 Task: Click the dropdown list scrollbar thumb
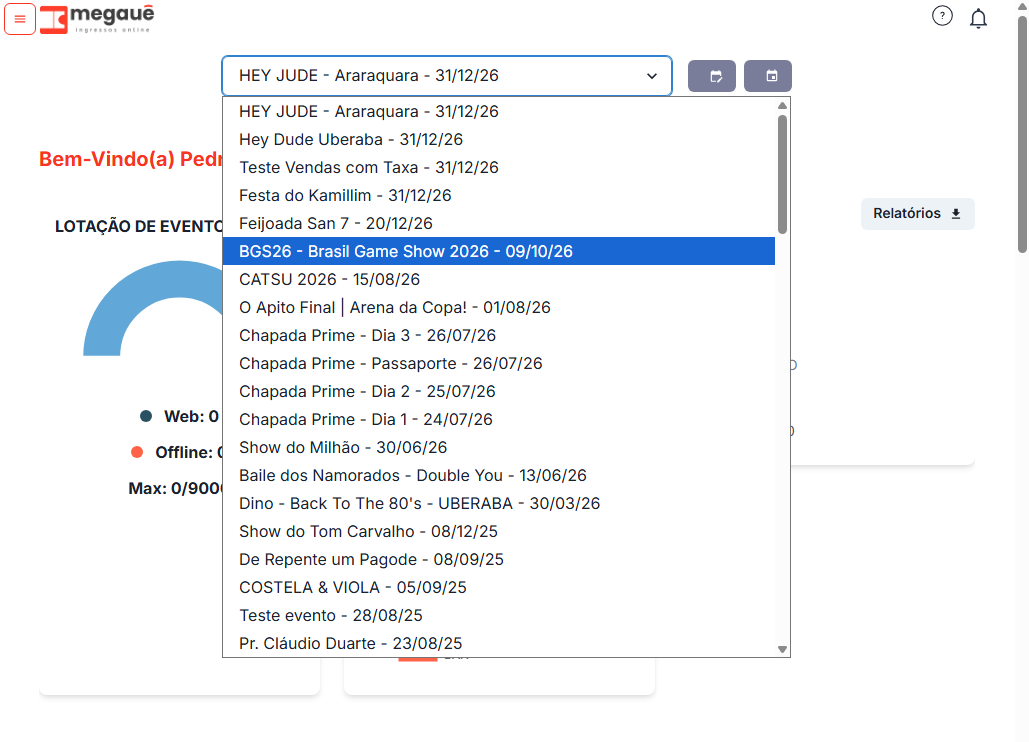click(782, 175)
